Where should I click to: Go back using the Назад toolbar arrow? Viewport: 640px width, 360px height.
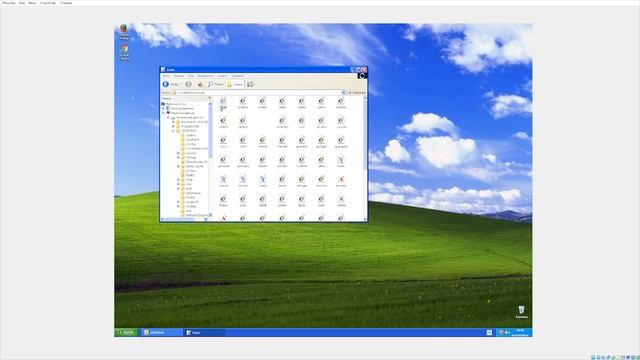pos(171,84)
